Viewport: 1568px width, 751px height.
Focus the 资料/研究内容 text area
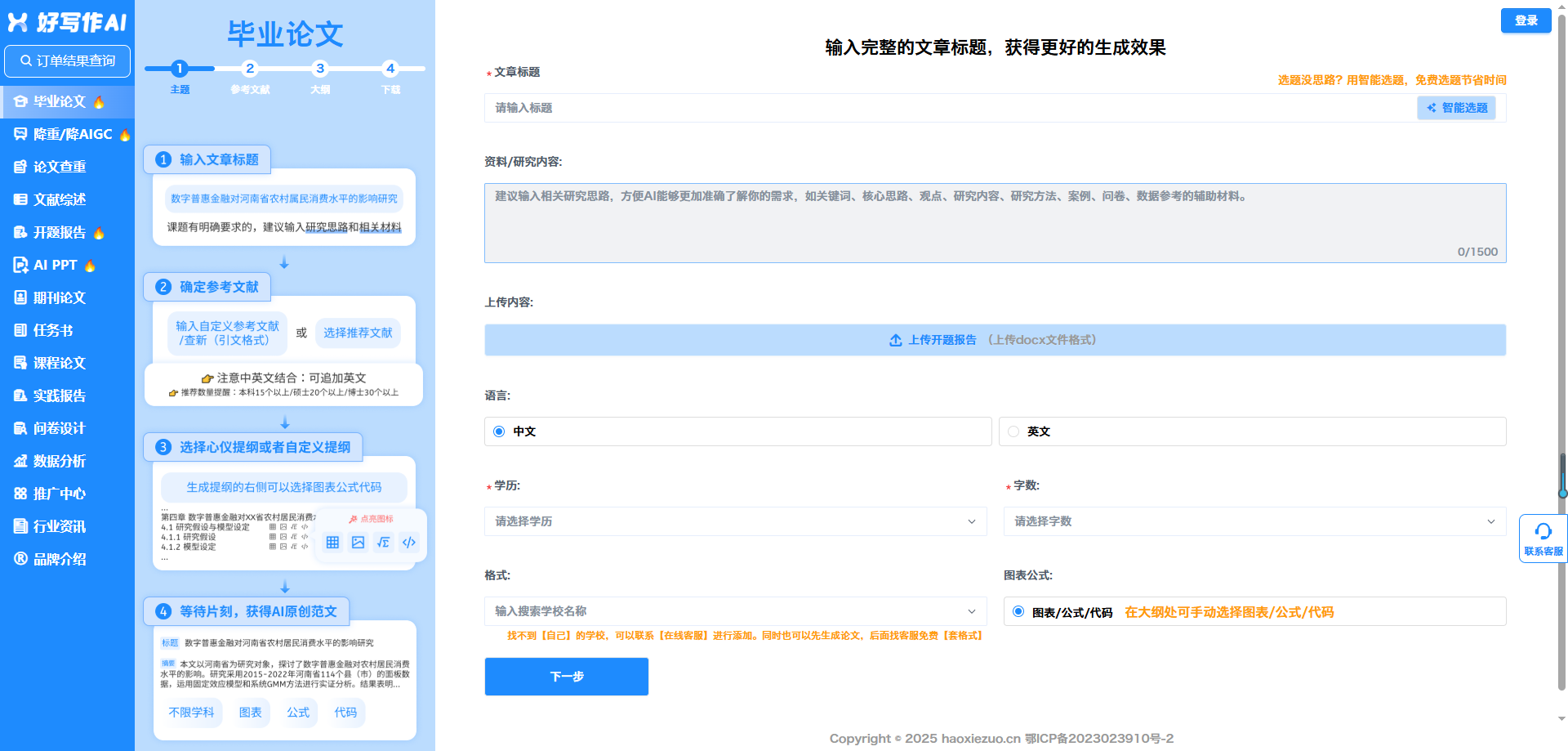click(x=995, y=222)
